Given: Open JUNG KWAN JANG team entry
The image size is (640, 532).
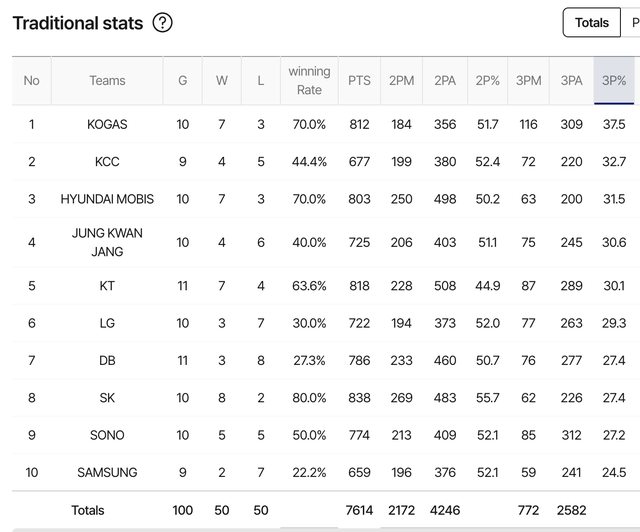Looking at the screenshot, I should [x=107, y=242].
